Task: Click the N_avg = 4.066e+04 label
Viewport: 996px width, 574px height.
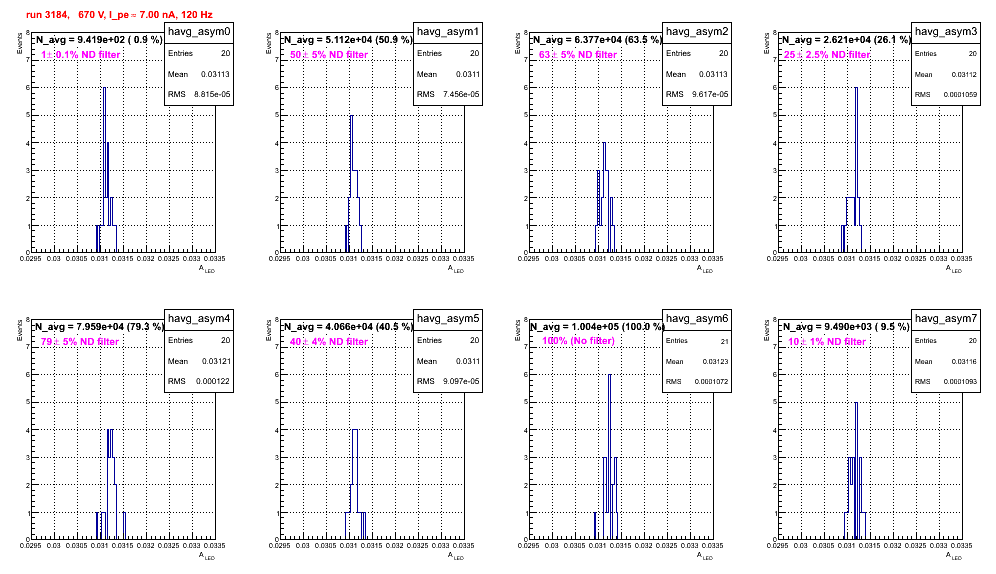Action: click(x=348, y=327)
